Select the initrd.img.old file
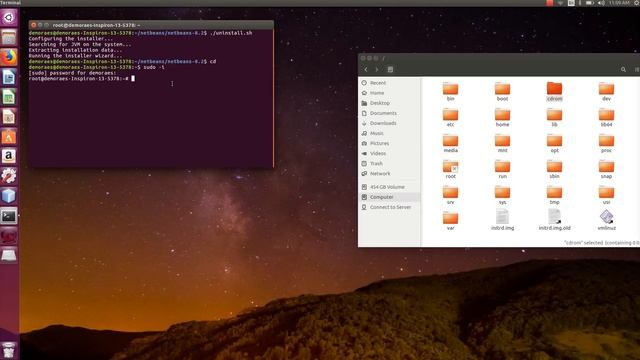The image size is (640, 360). tap(554, 220)
